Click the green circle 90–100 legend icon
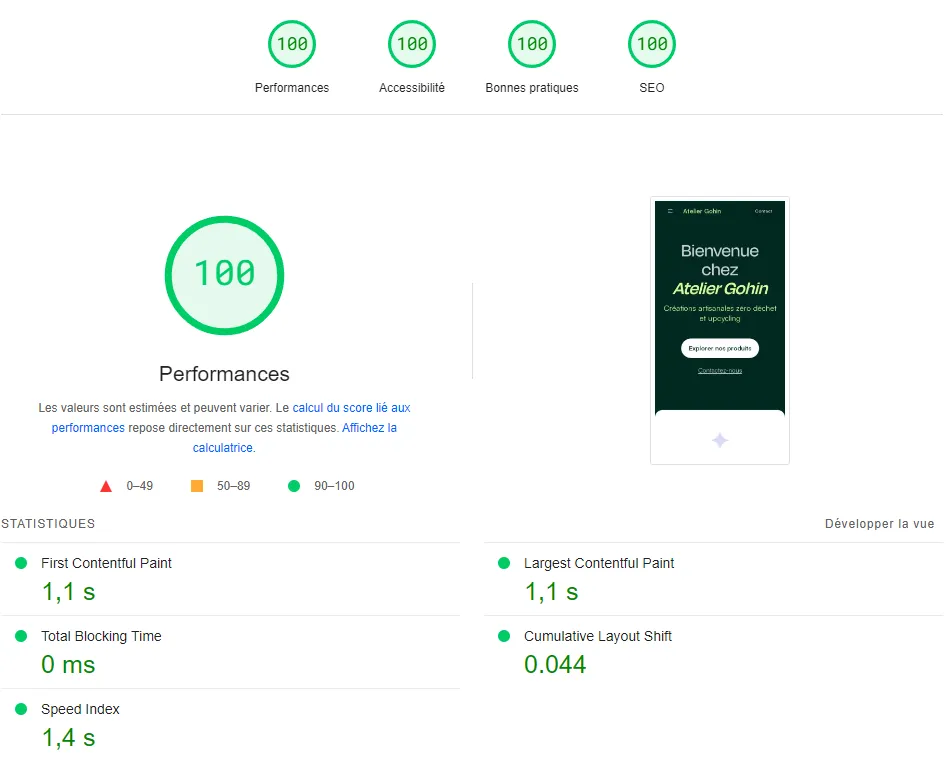 [294, 486]
